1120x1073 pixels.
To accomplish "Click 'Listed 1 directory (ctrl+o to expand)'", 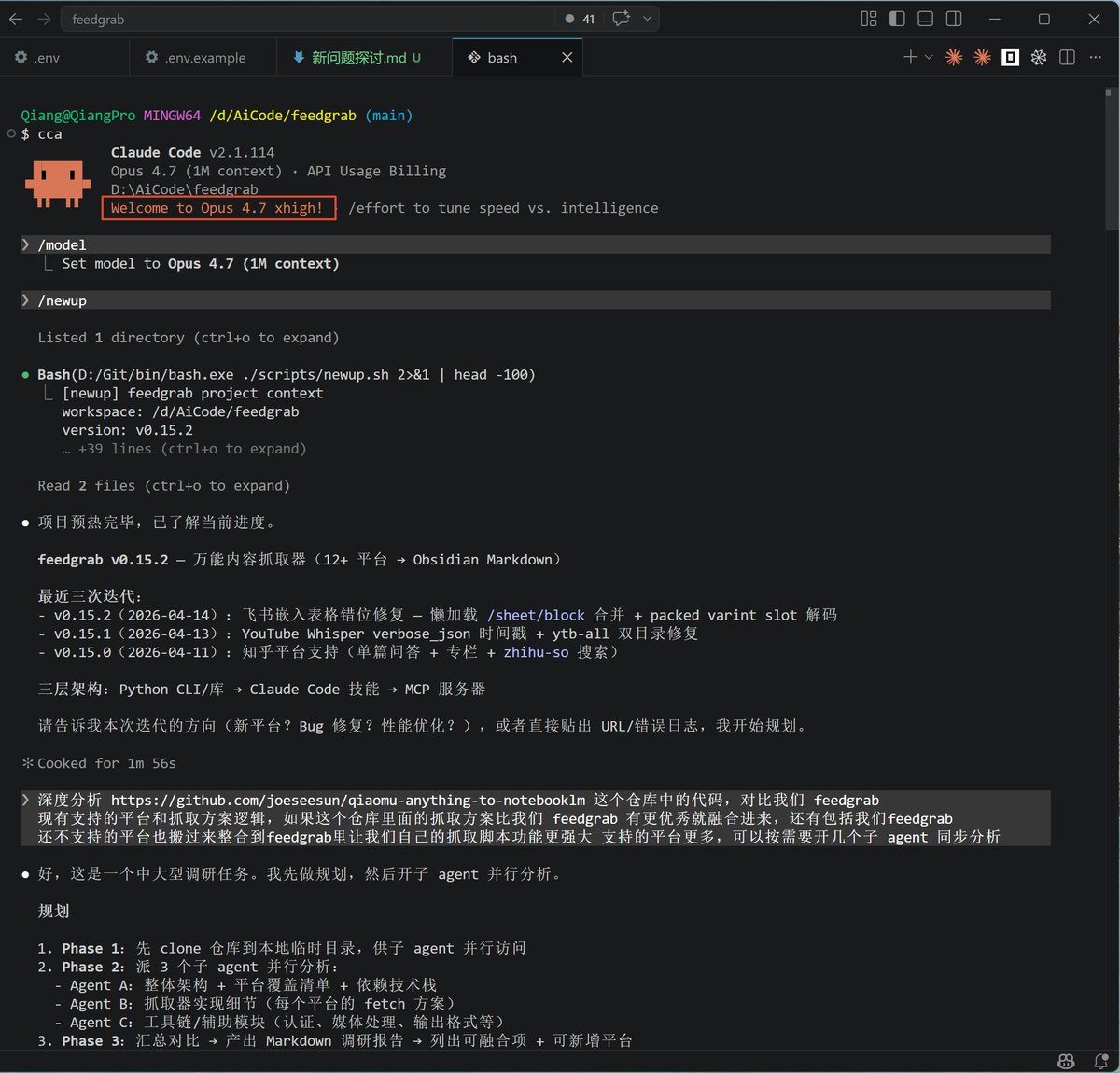I will point(189,338).
